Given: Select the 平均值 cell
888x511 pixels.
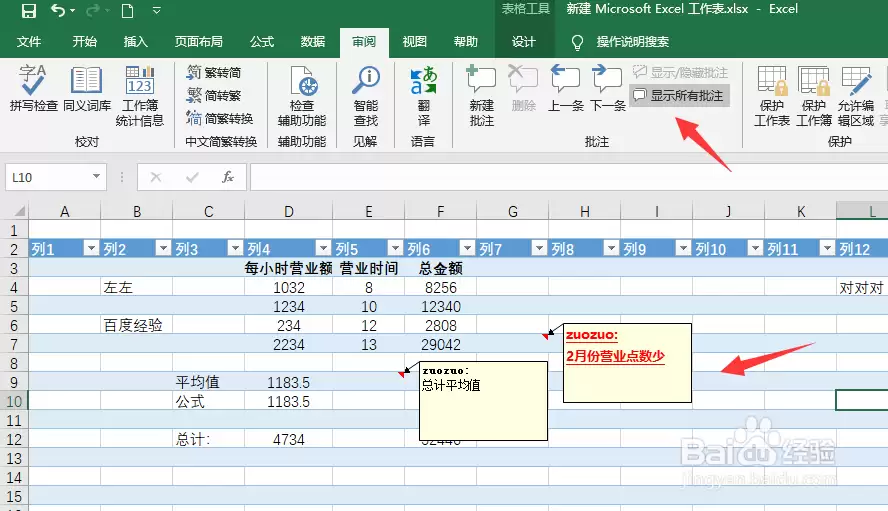Looking at the screenshot, I should pyautogui.click(x=208, y=382).
